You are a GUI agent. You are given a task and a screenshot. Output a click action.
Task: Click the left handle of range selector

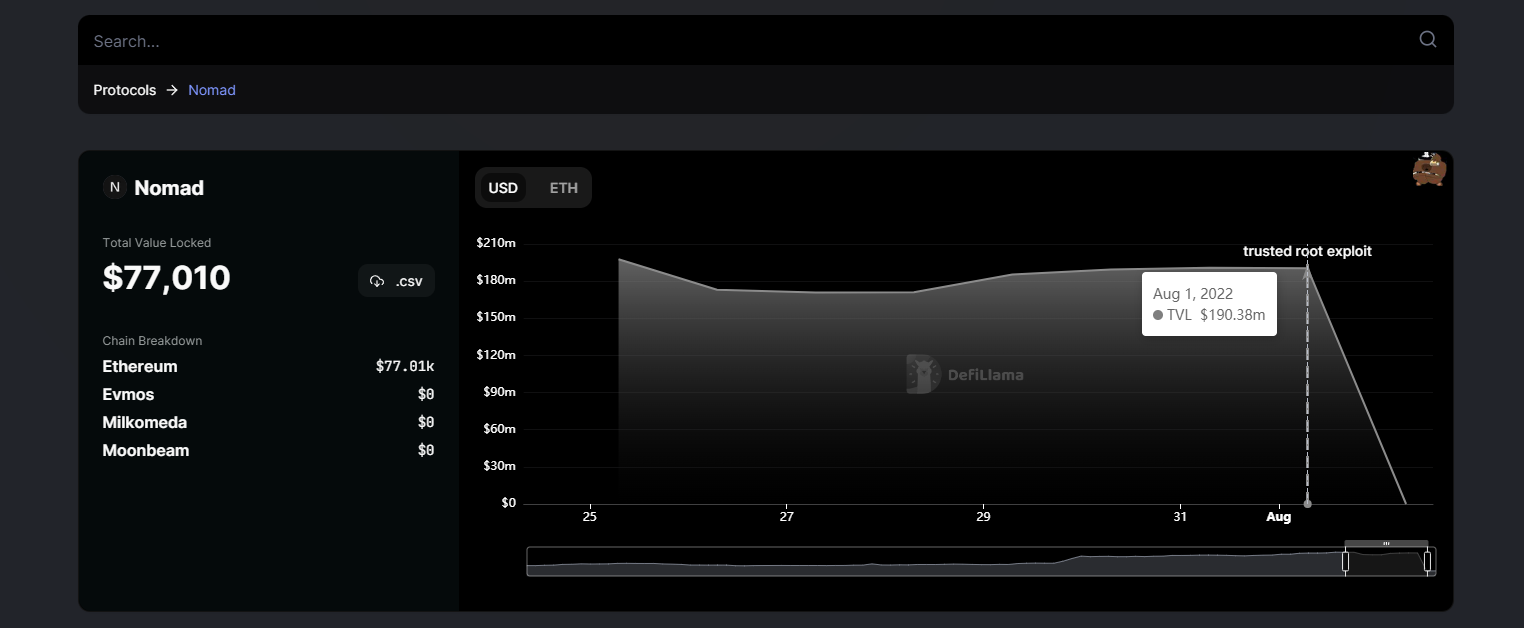1345,561
